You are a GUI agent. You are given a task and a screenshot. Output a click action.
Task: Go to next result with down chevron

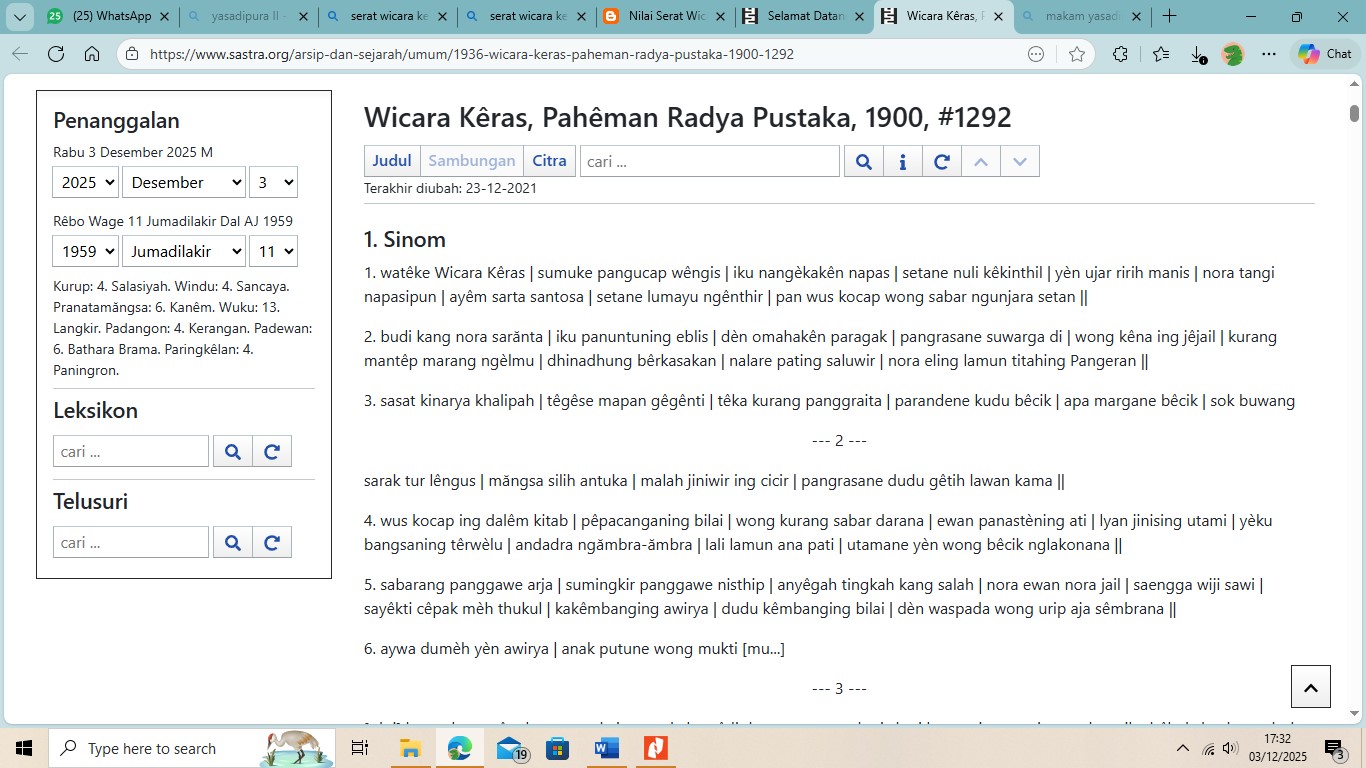click(x=1020, y=161)
